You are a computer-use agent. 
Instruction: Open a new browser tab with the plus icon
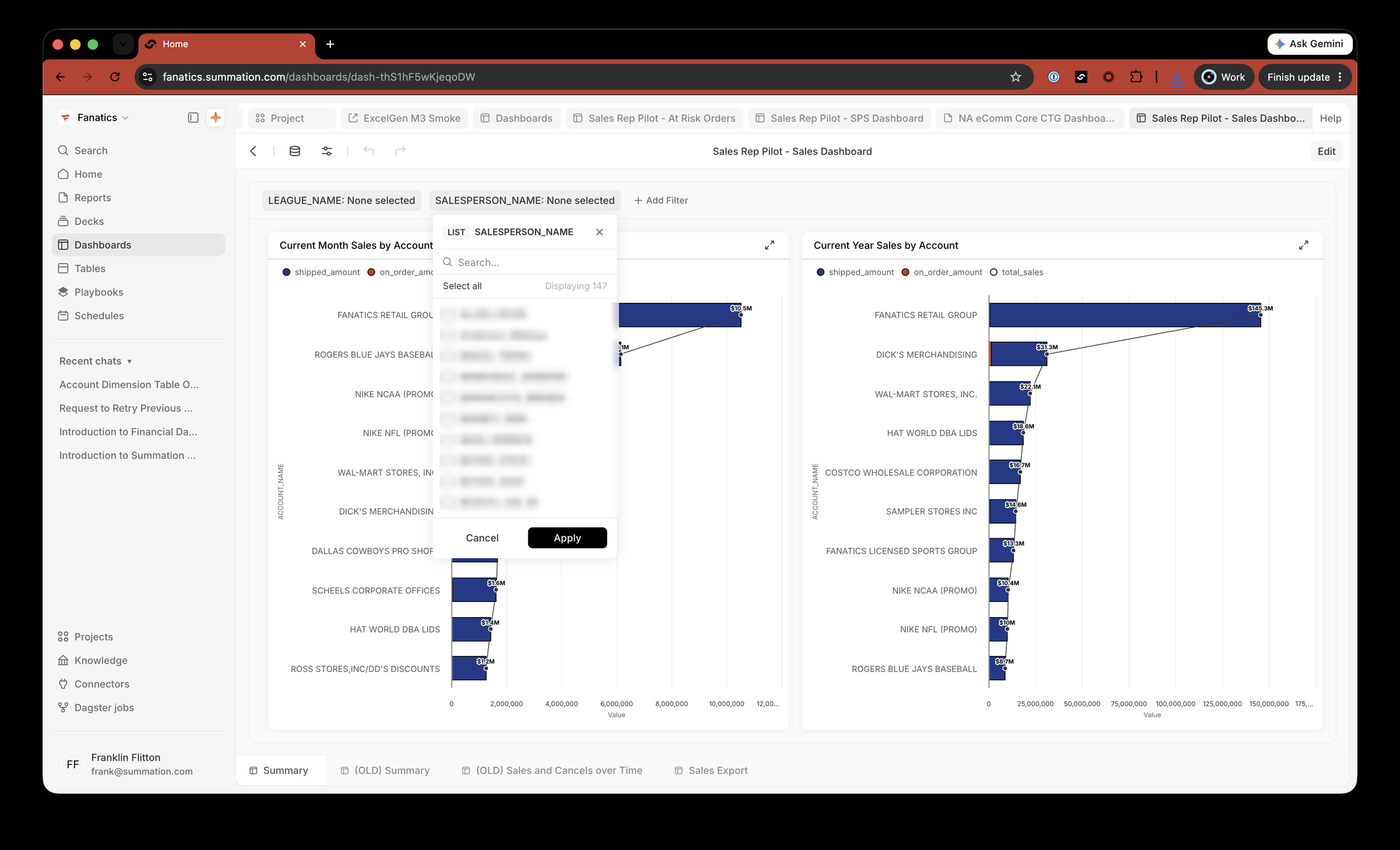click(330, 44)
